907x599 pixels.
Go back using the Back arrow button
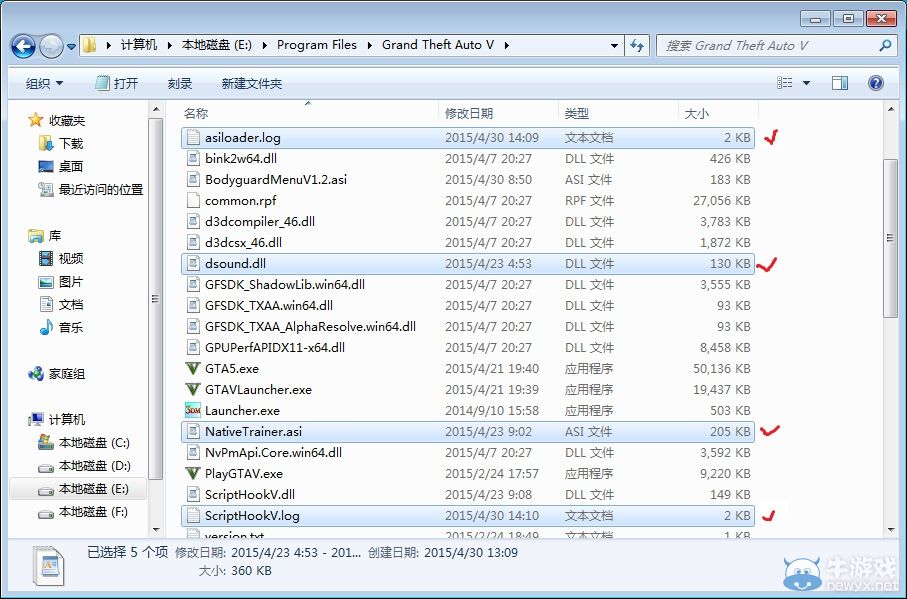(x=24, y=46)
